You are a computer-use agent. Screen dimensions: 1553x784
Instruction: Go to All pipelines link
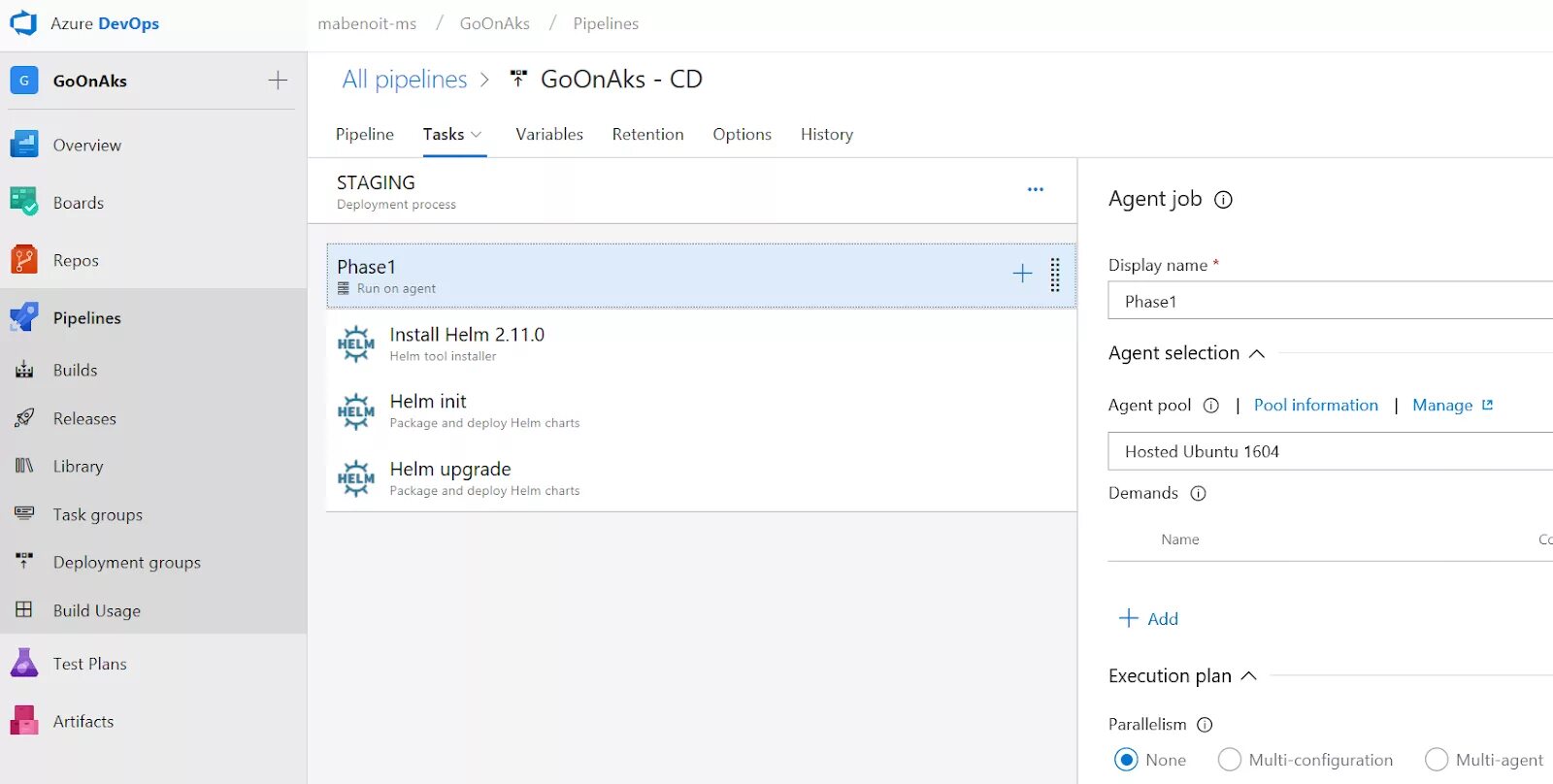405,80
